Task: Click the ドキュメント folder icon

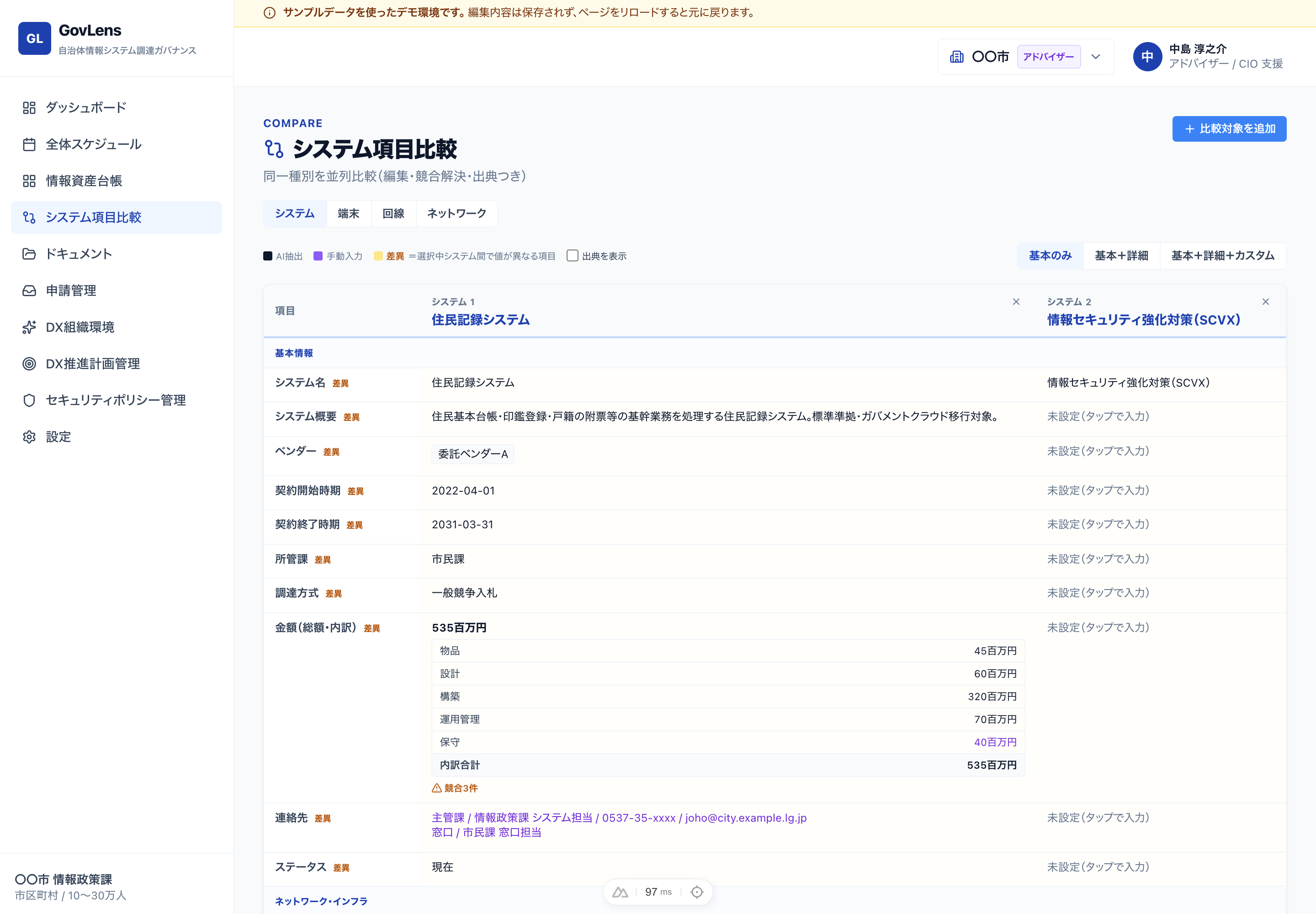Action: click(x=29, y=254)
